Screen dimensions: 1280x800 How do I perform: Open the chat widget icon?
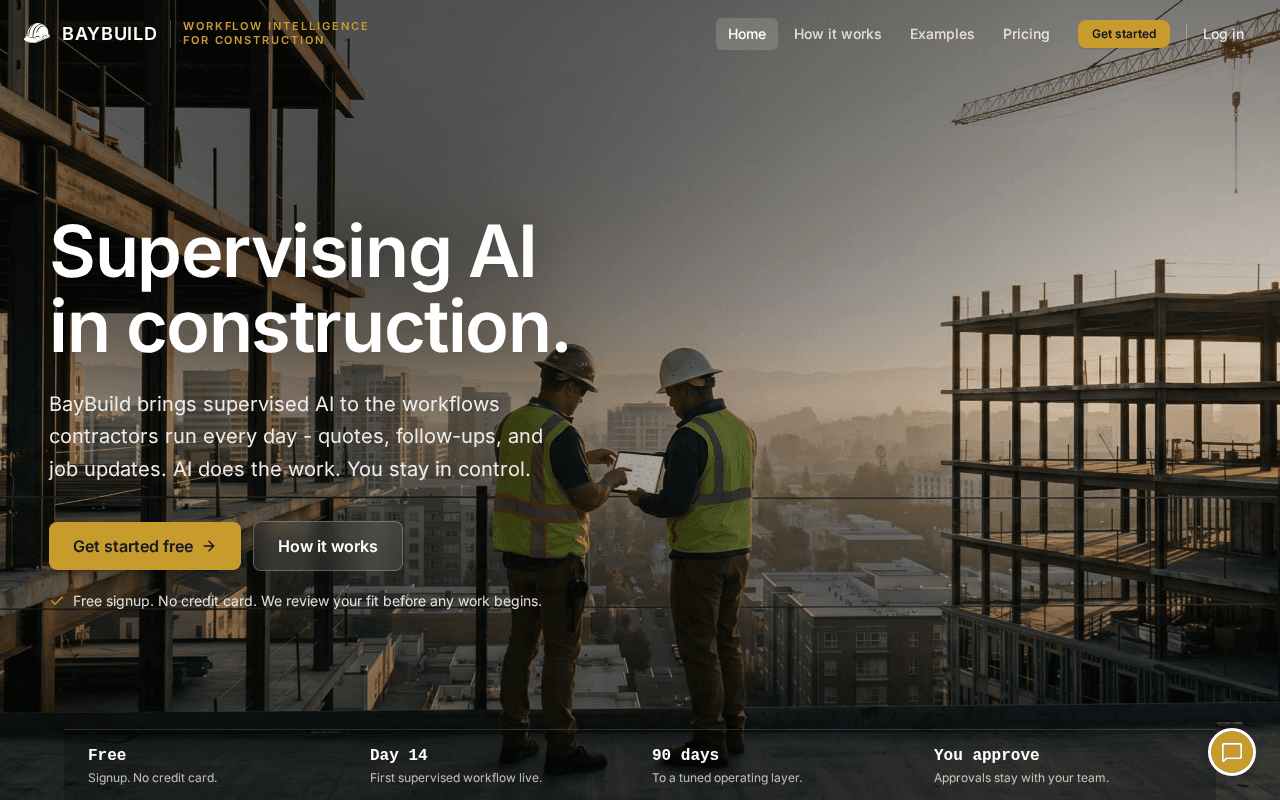[x=1232, y=752]
